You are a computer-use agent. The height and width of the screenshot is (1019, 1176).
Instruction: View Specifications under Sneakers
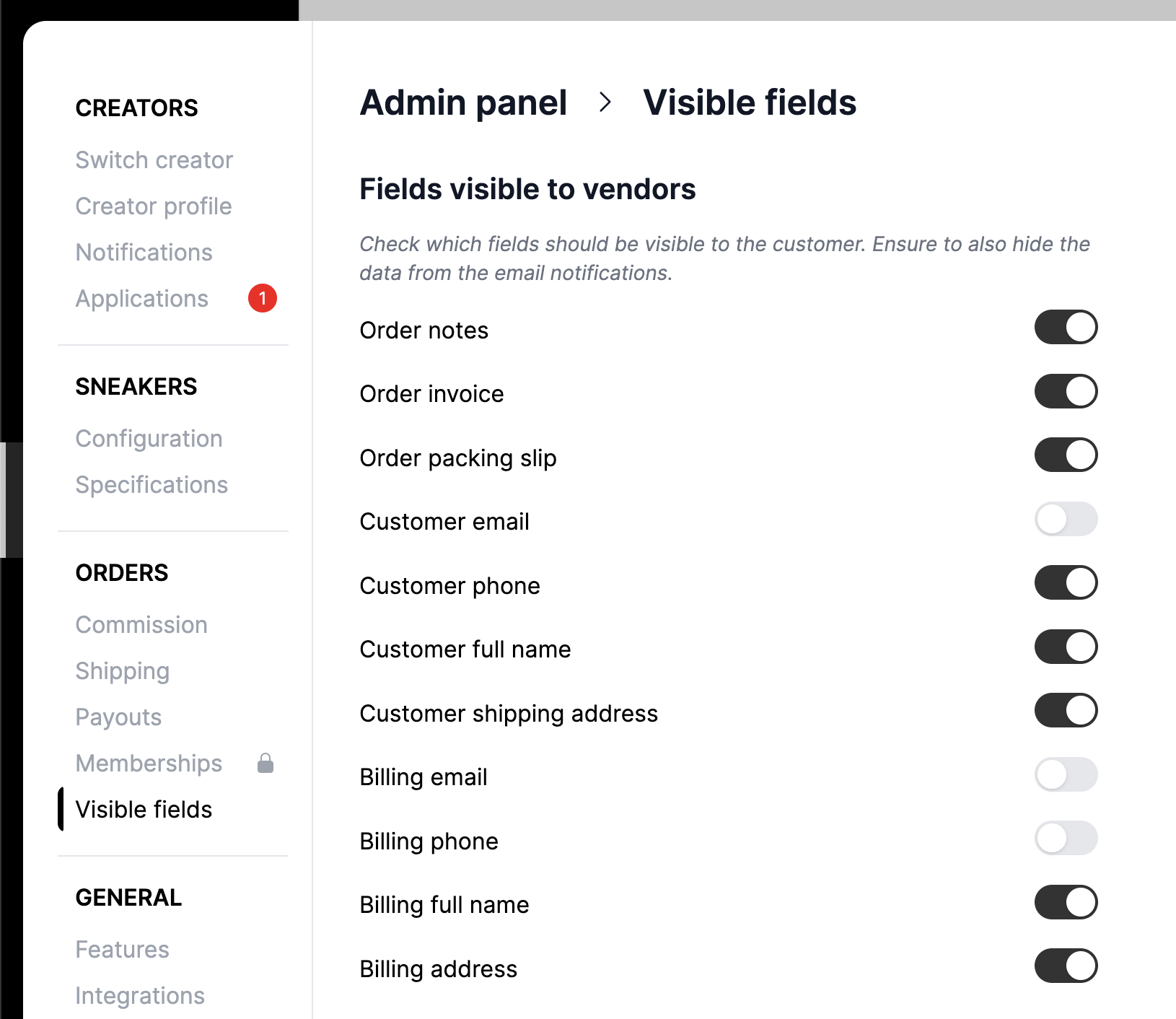pyautogui.click(x=152, y=484)
